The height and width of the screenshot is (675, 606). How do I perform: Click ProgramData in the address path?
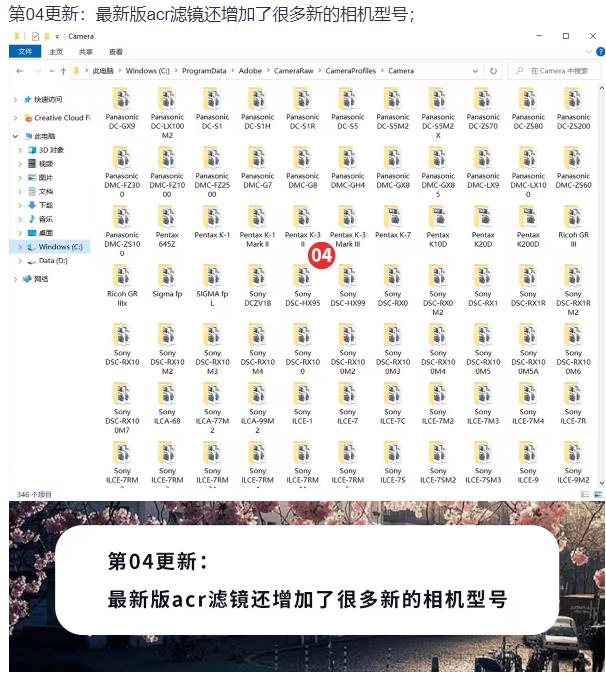coord(204,71)
